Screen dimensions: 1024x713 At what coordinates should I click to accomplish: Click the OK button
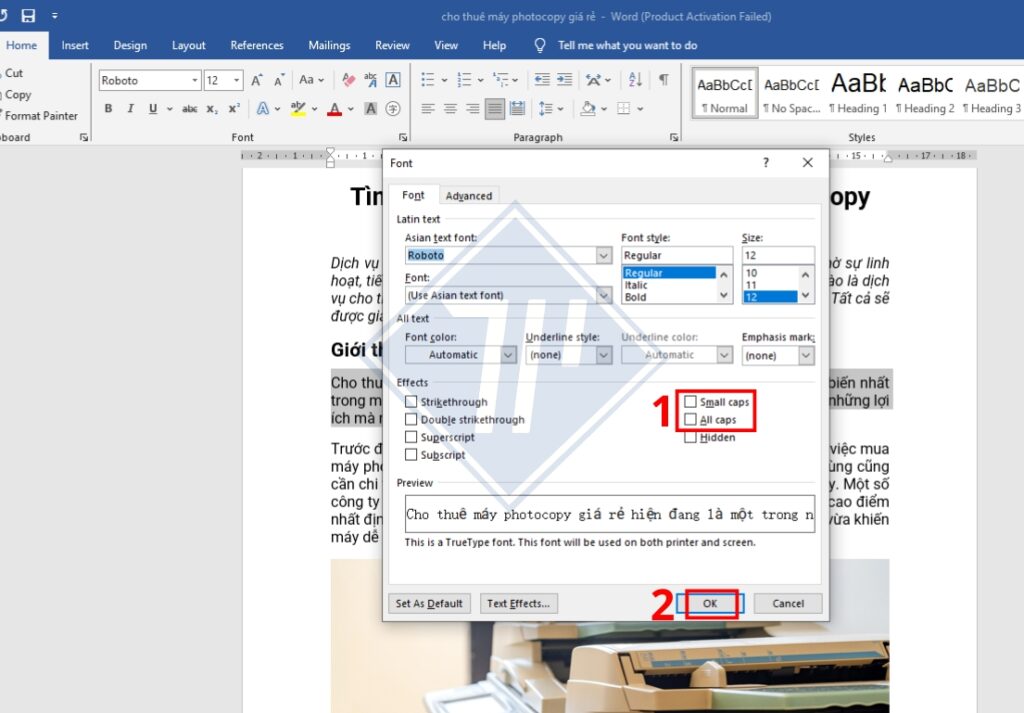710,603
